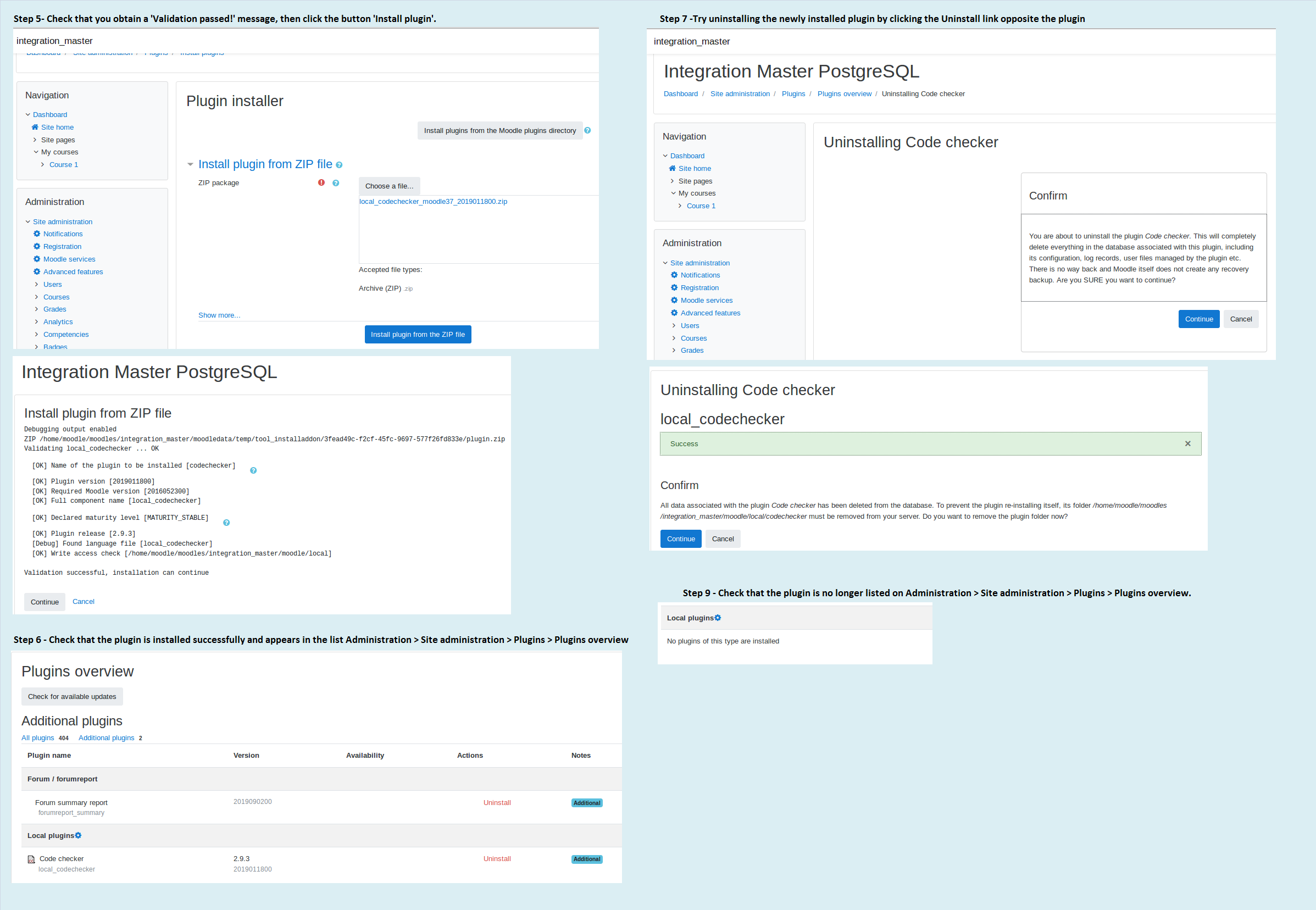The image size is (1316, 910).
Task: Click Advanced features gear icon in Plugin installer page
Action: coord(36,271)
